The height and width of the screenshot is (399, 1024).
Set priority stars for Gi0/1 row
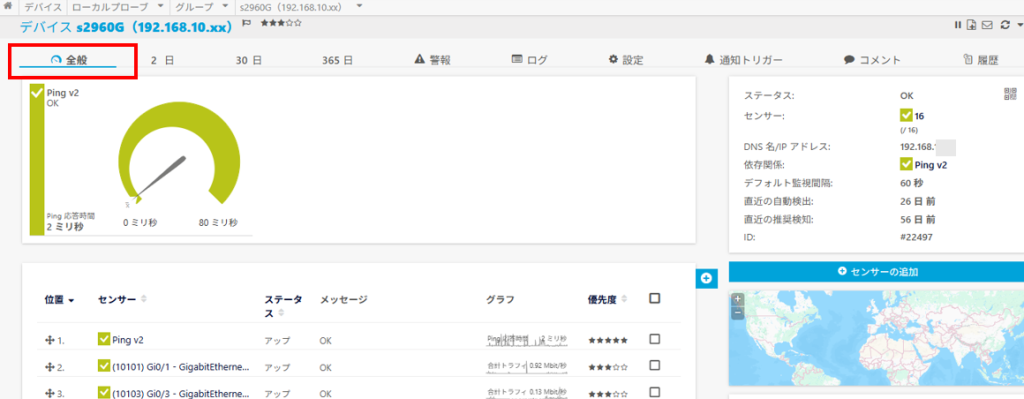pos(608,368)
